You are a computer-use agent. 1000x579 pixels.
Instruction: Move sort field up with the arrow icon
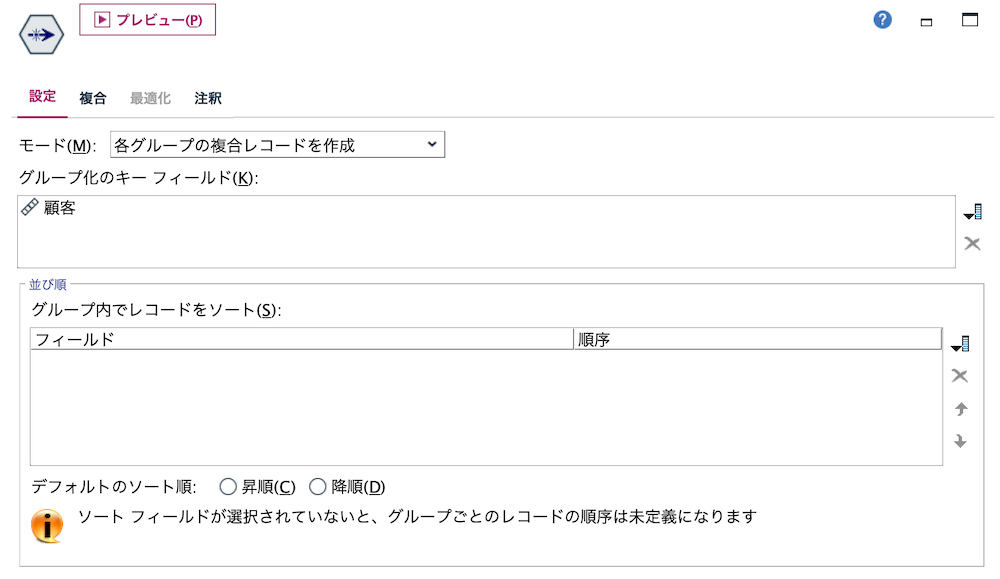point(960,408)
